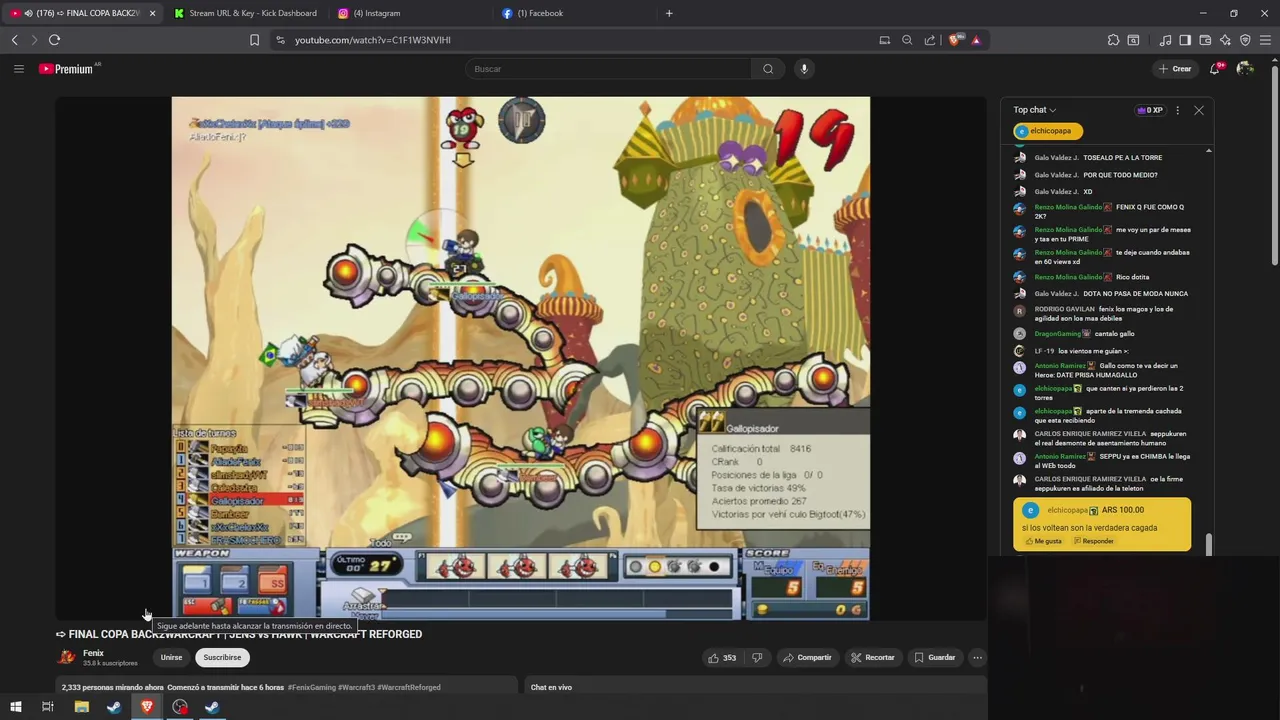Share this page from address bar

coord(930,40)
